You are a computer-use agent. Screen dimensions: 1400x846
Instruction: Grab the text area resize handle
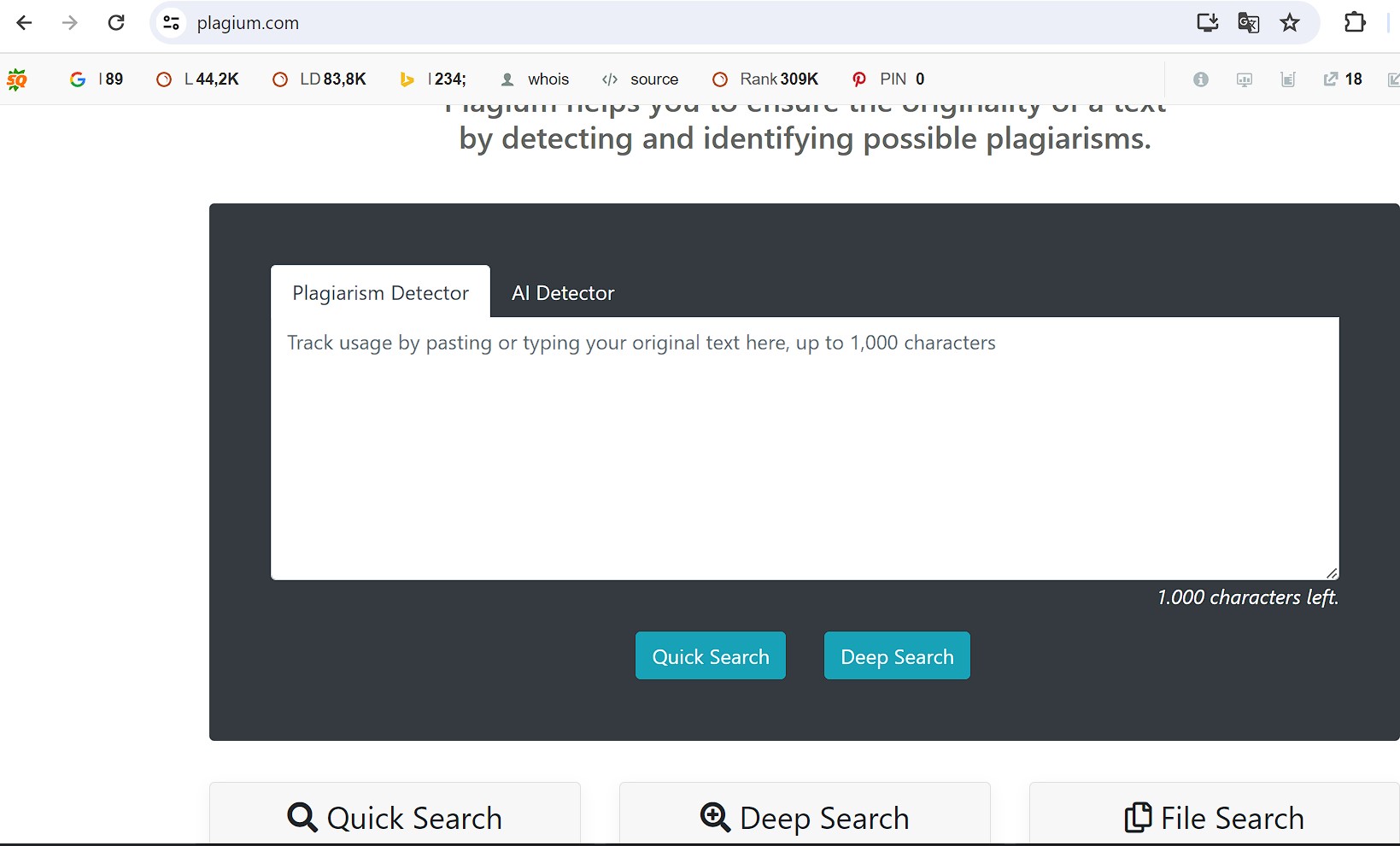pyautogui.click(x=1332, y=573)
